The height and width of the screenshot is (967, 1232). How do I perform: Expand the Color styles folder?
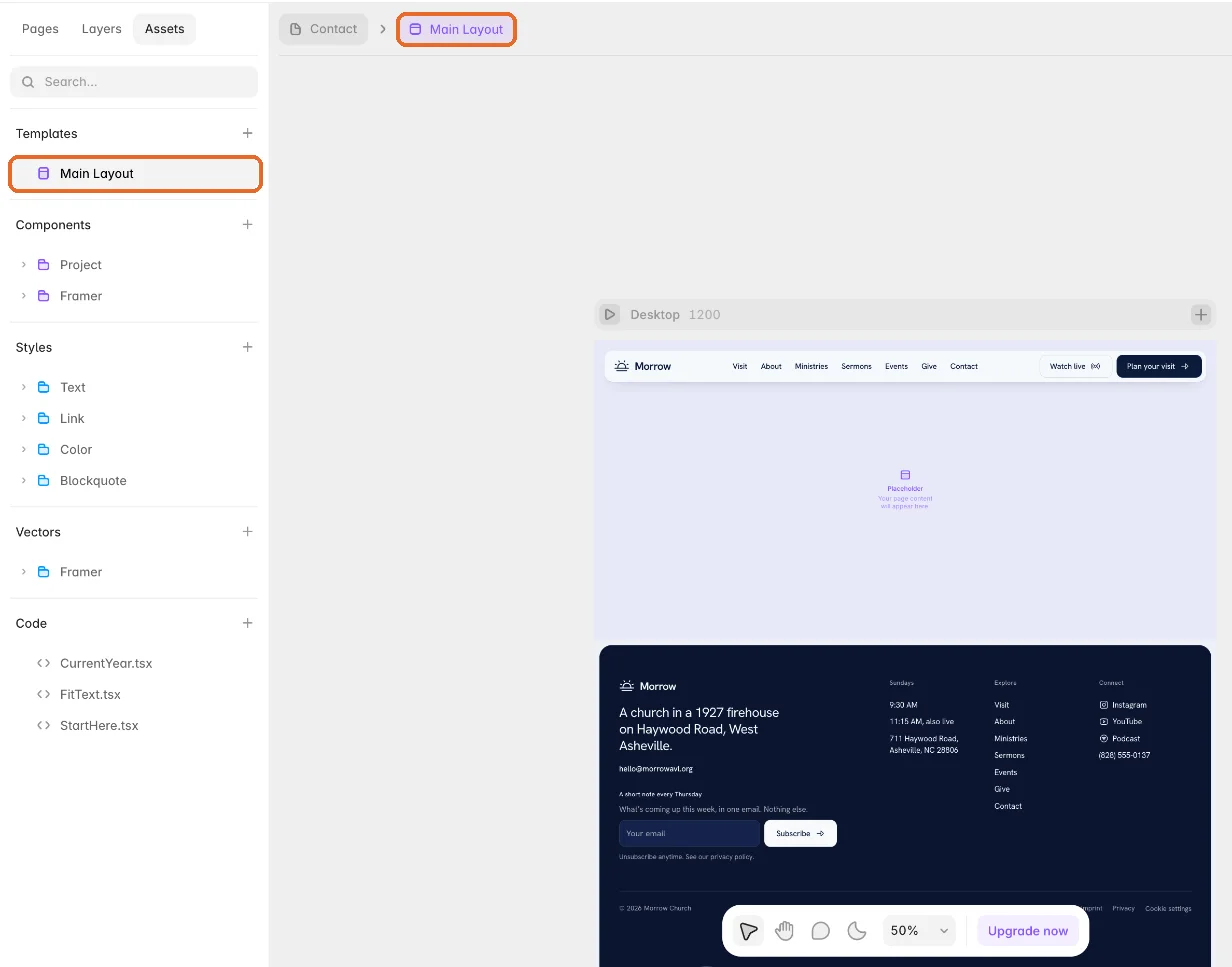point(24,449)
